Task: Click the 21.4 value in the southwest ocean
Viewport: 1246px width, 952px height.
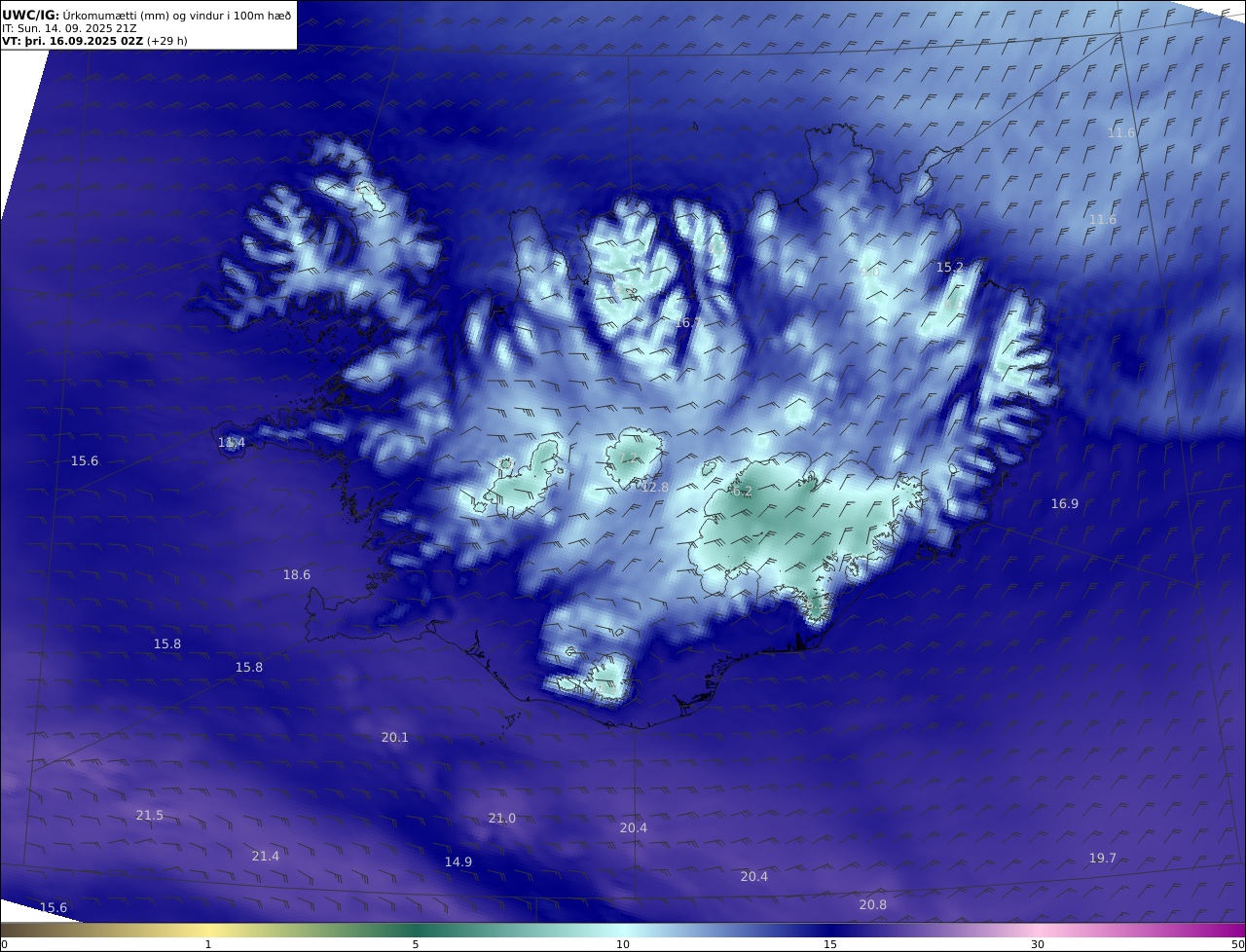Action: (x=266, y=856)
